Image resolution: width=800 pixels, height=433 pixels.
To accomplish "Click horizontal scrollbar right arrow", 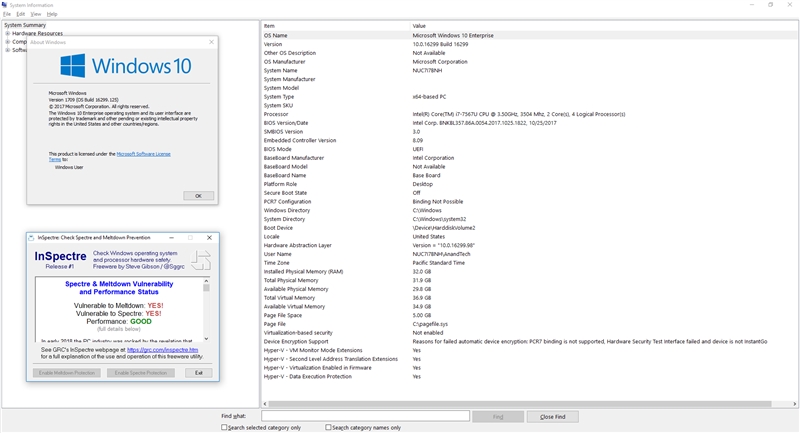I will tap(794, 404).
